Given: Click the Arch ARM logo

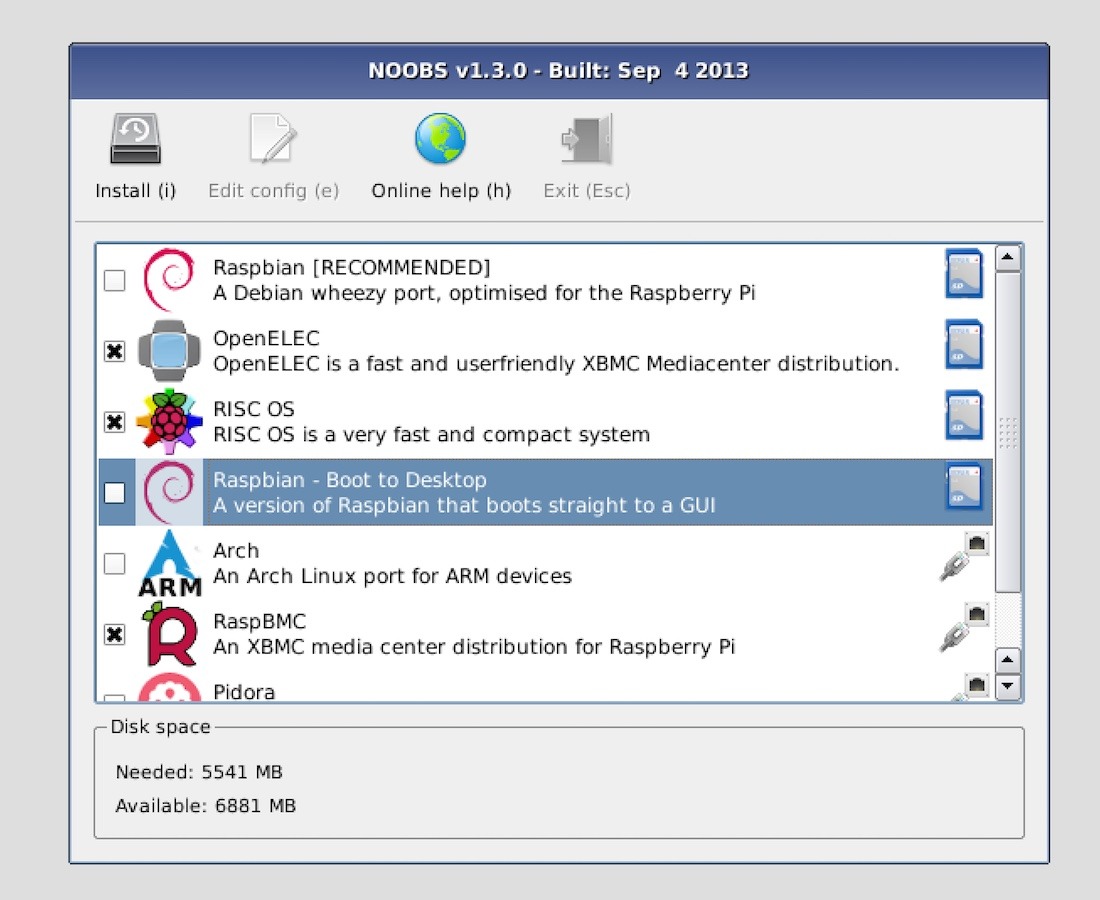Looking at the screenshot, I should [x=169, y=563].
